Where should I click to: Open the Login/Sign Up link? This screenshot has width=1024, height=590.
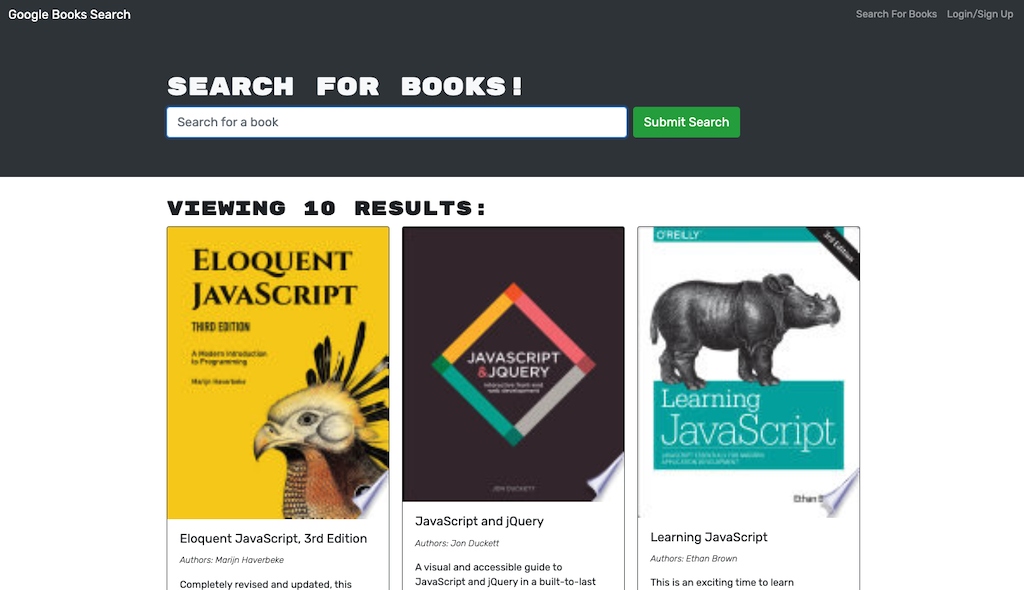[979, 14]
